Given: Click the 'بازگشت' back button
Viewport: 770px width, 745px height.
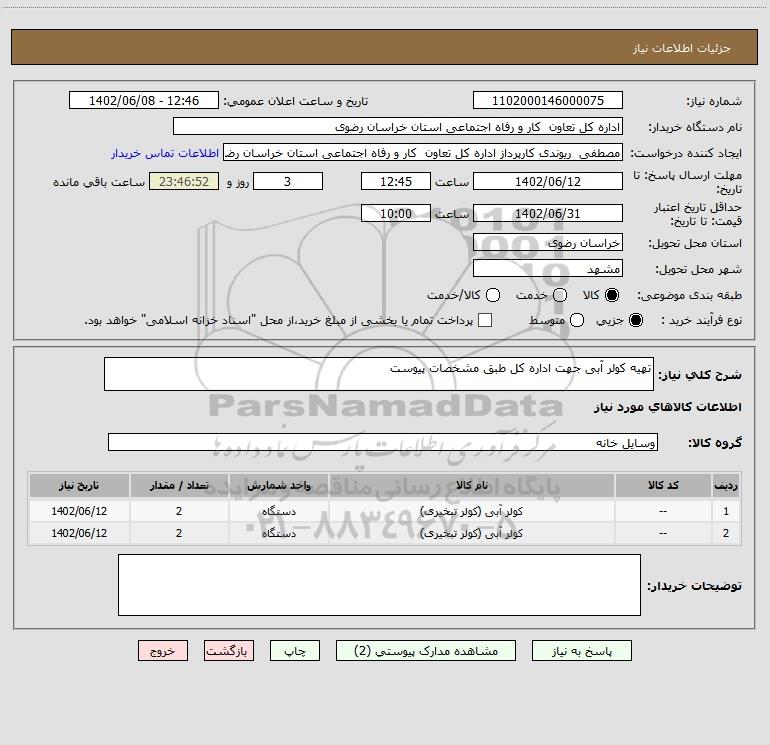Looking at the screenshot, I should click(229, 651).
